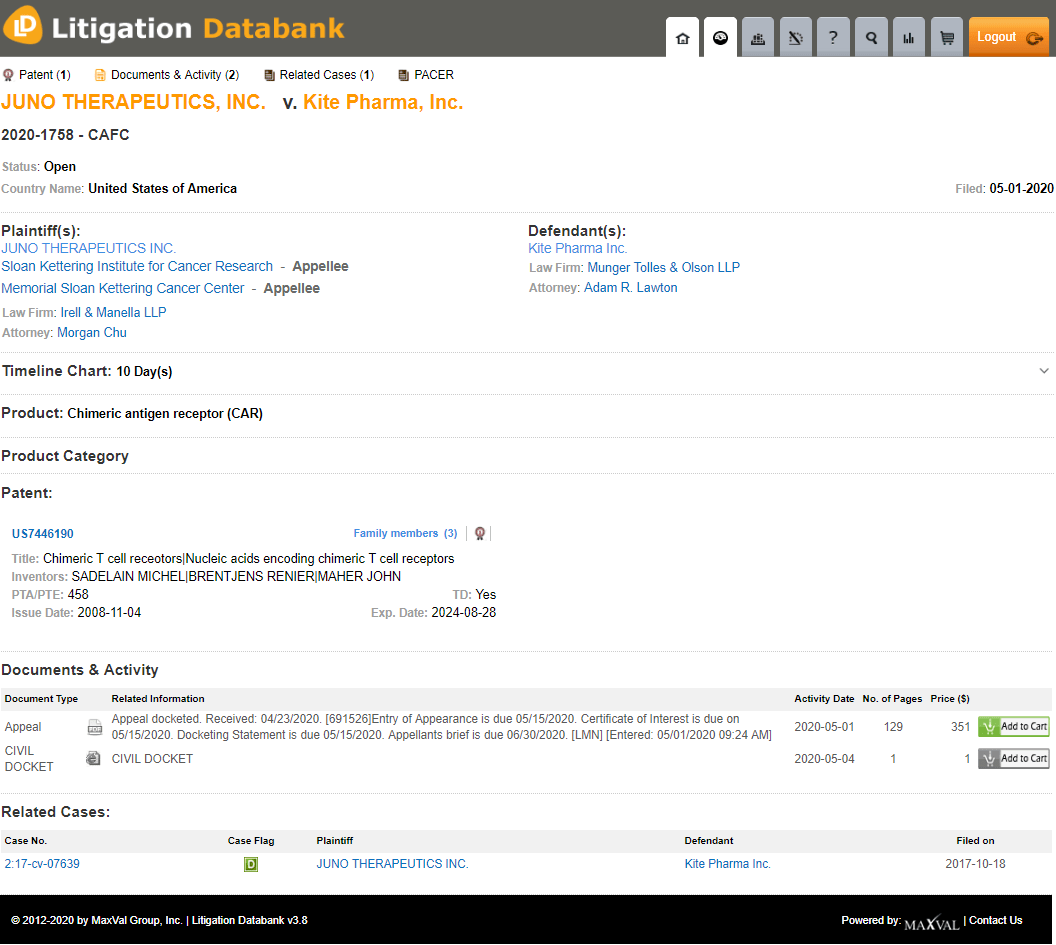
Task: Click JUNO THERAPEUTICS, INC. in case title
Action: 133,102
